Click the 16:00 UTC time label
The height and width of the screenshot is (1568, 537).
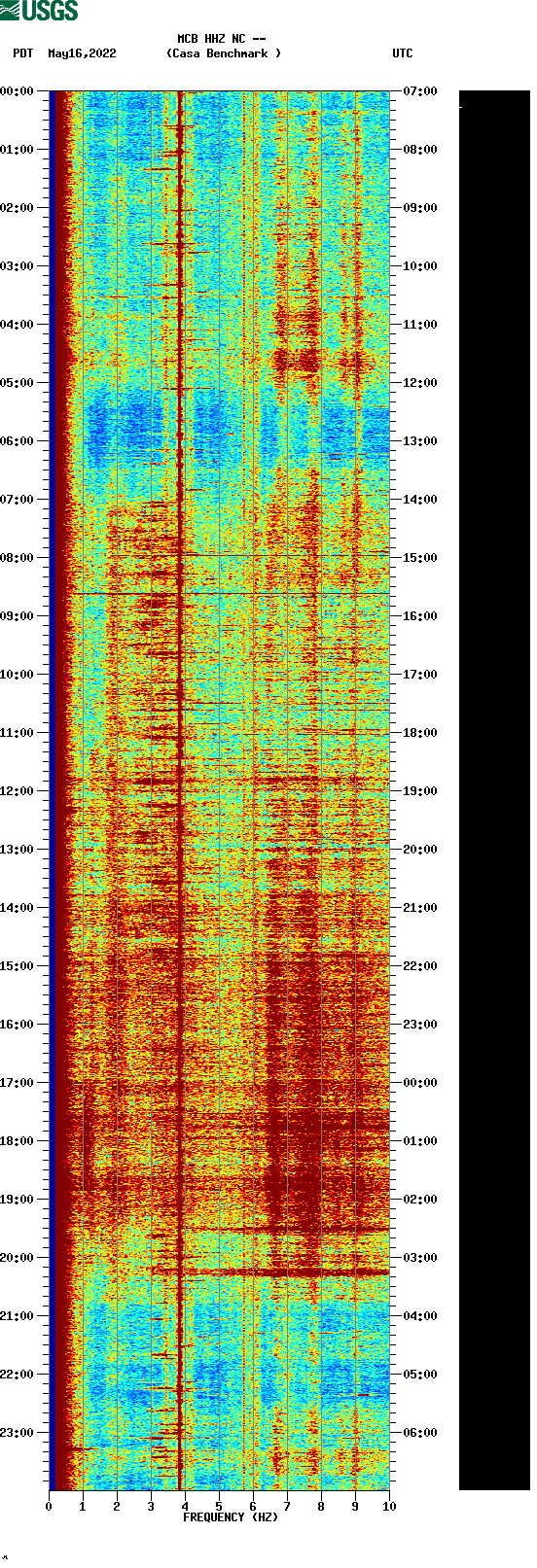point(420,616)
